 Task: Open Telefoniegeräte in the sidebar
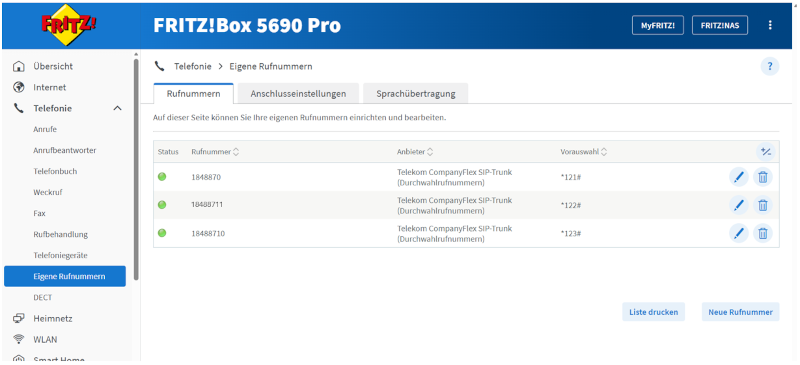(60, 255)
